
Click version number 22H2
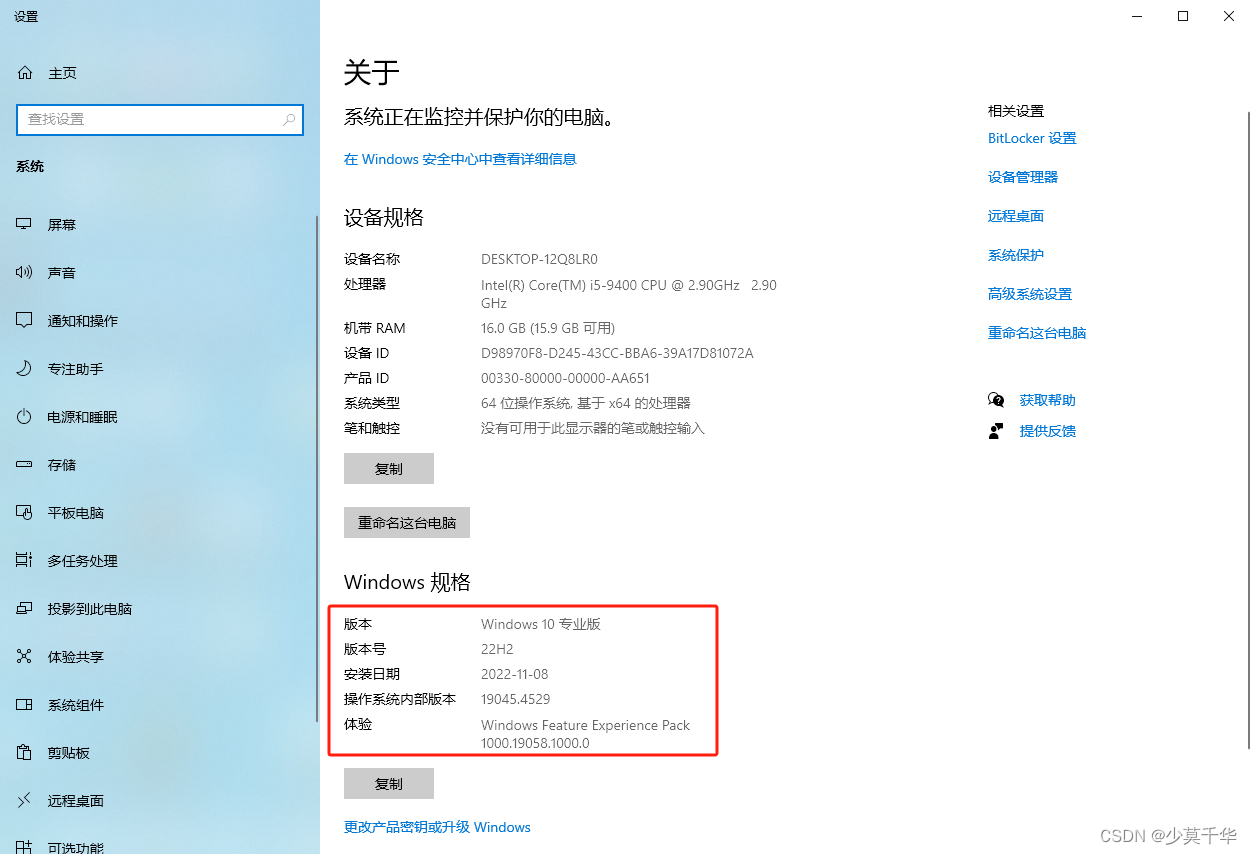[497, 649]
